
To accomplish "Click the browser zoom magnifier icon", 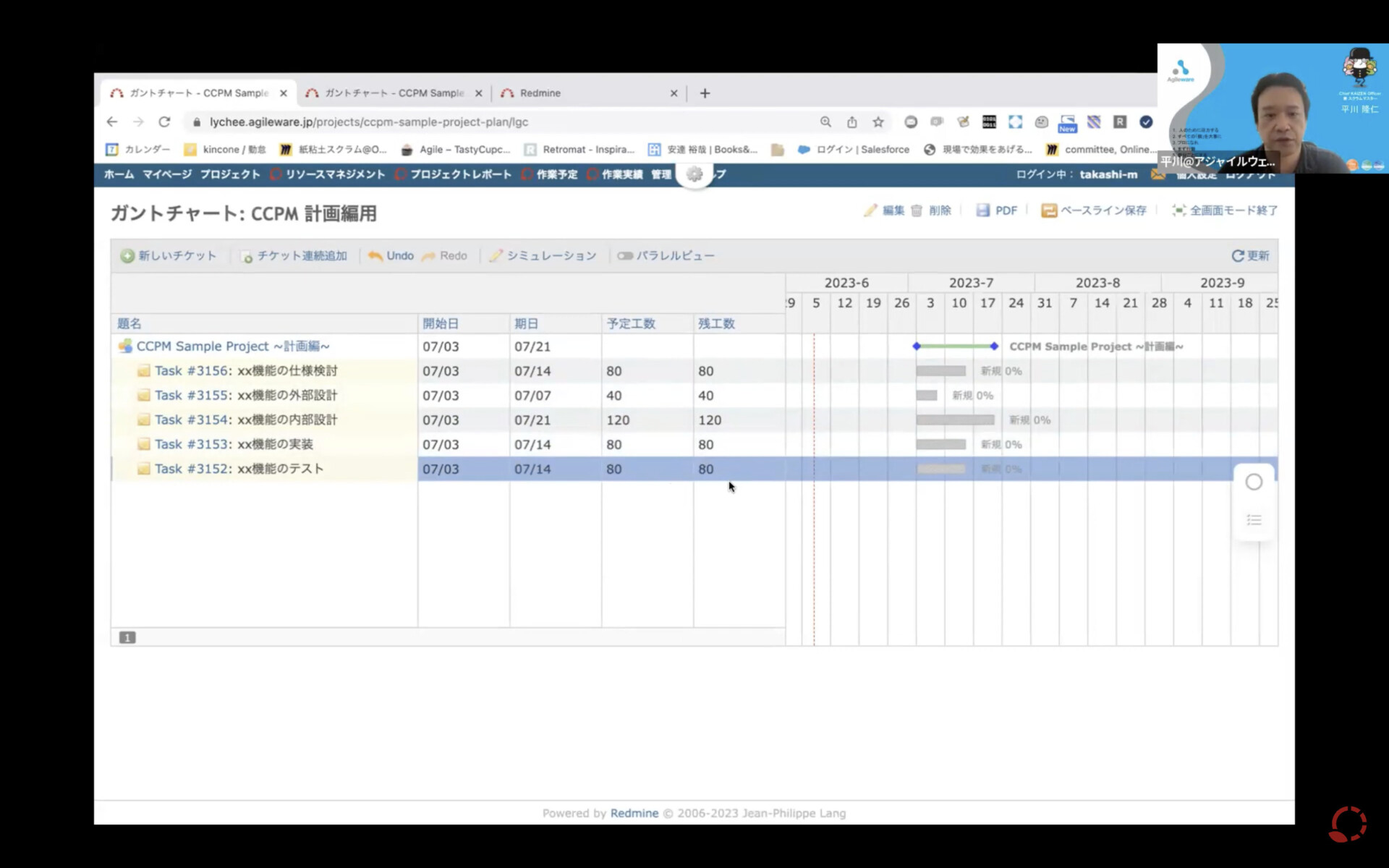I will (x=825, y=122).
